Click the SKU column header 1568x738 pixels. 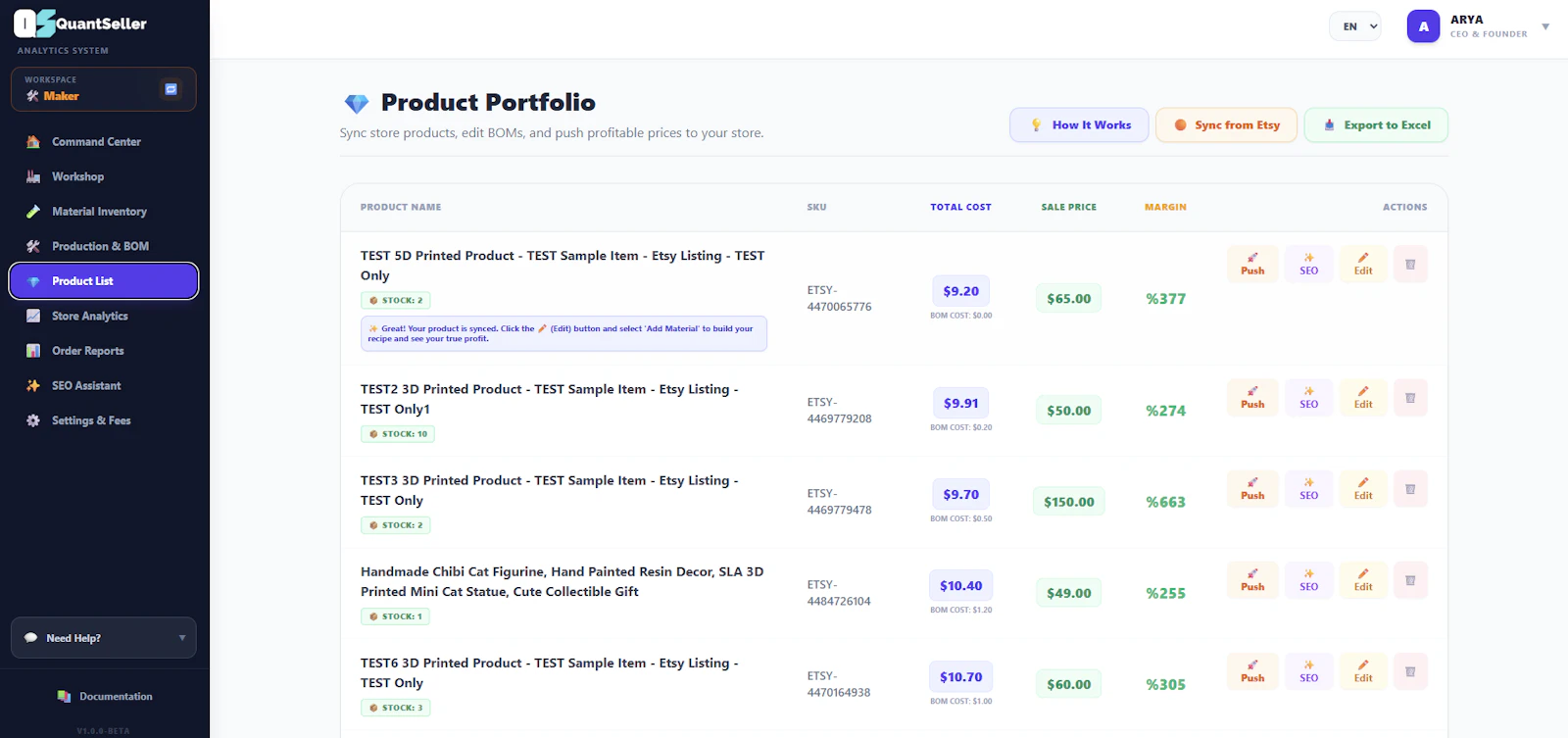point(816,208)
